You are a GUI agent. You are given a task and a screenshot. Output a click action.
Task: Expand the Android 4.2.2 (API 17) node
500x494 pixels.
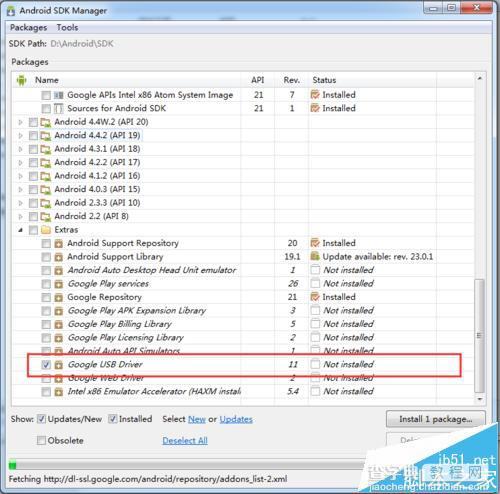pyautogui.click(x=20, y=163)
